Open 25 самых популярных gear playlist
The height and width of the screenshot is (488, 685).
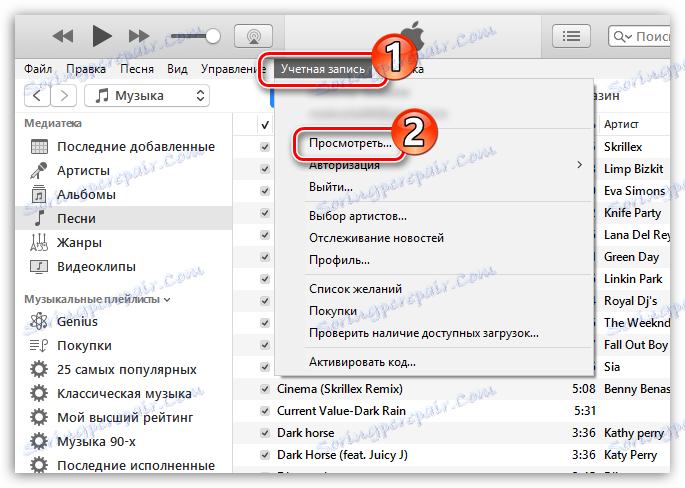39,370
